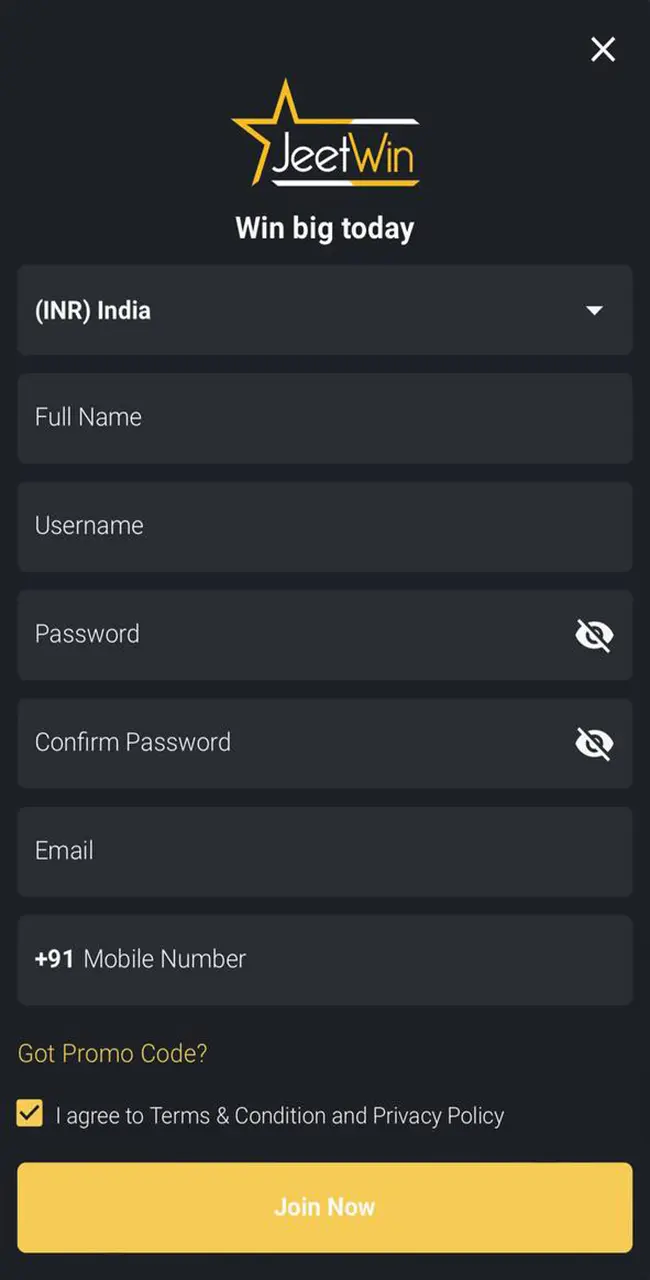Click the dropdown arrow next to (INR) India
Image resolution: width=650 pixels, height=1280 pixels.
pos(595,311)
